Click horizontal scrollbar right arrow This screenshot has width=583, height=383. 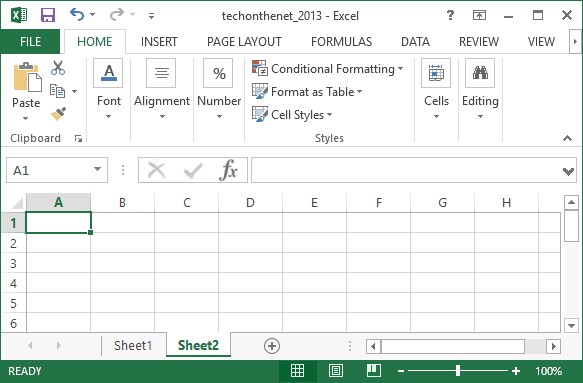(x=554, y=347)
